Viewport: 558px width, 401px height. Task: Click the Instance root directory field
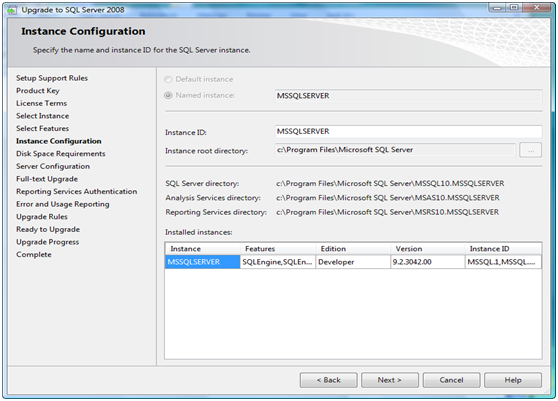pos(395,150)
